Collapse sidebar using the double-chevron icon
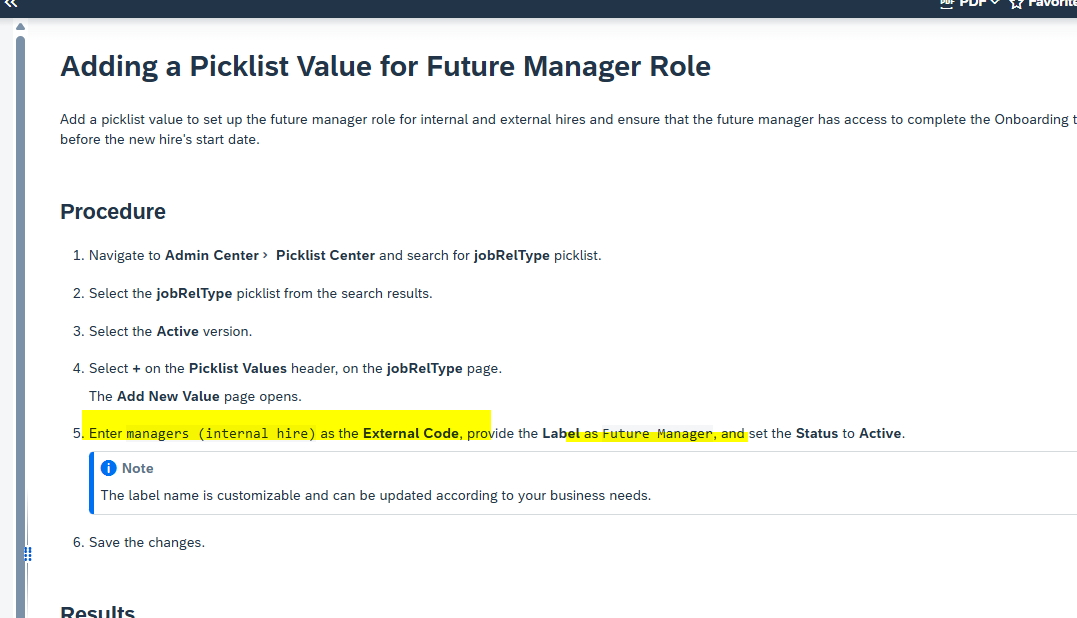The width and height of the screenshot is (1077, 618). pyautogui.click(x=9, y=5)
